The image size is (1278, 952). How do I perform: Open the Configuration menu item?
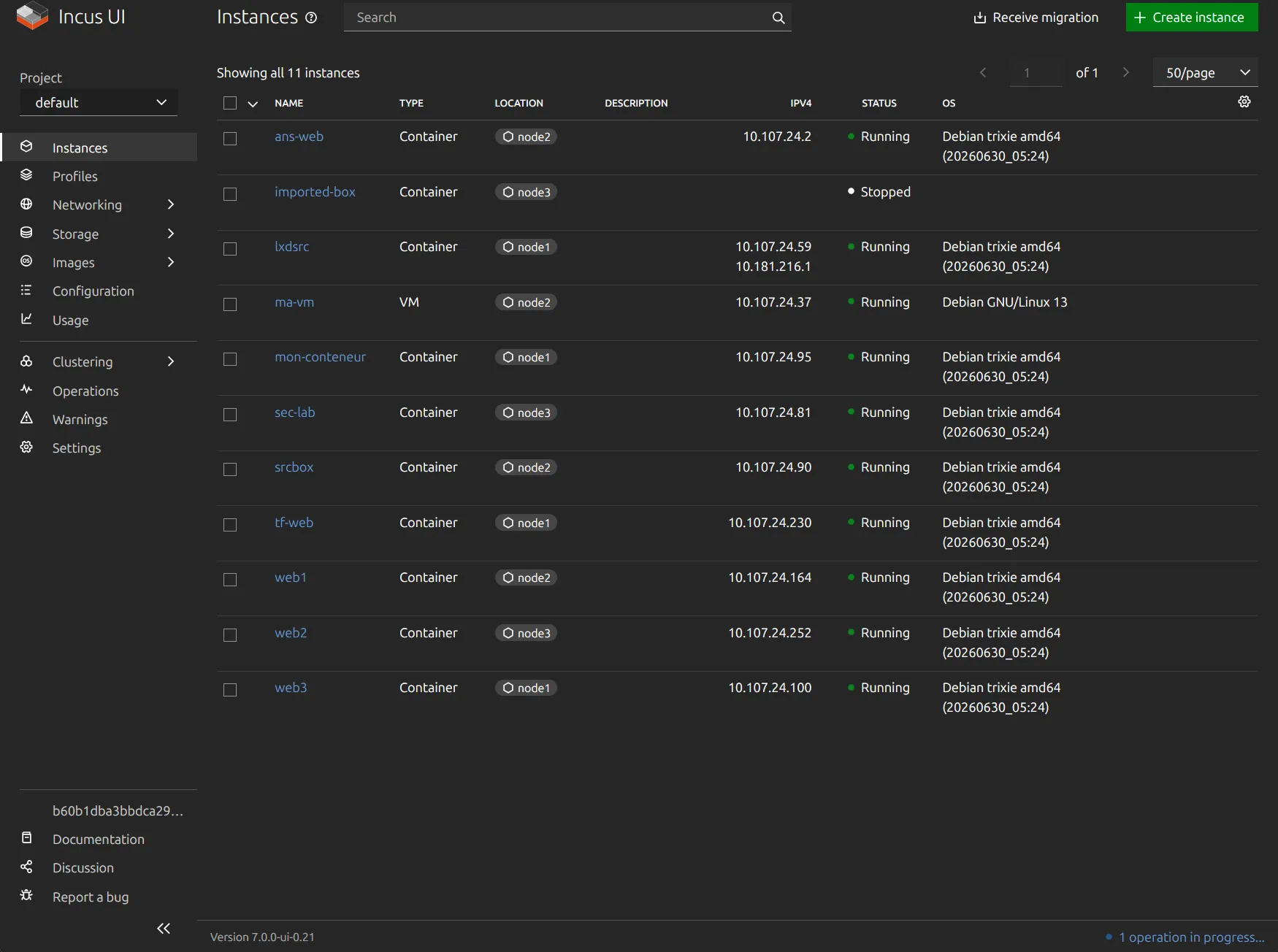point(99,291)
